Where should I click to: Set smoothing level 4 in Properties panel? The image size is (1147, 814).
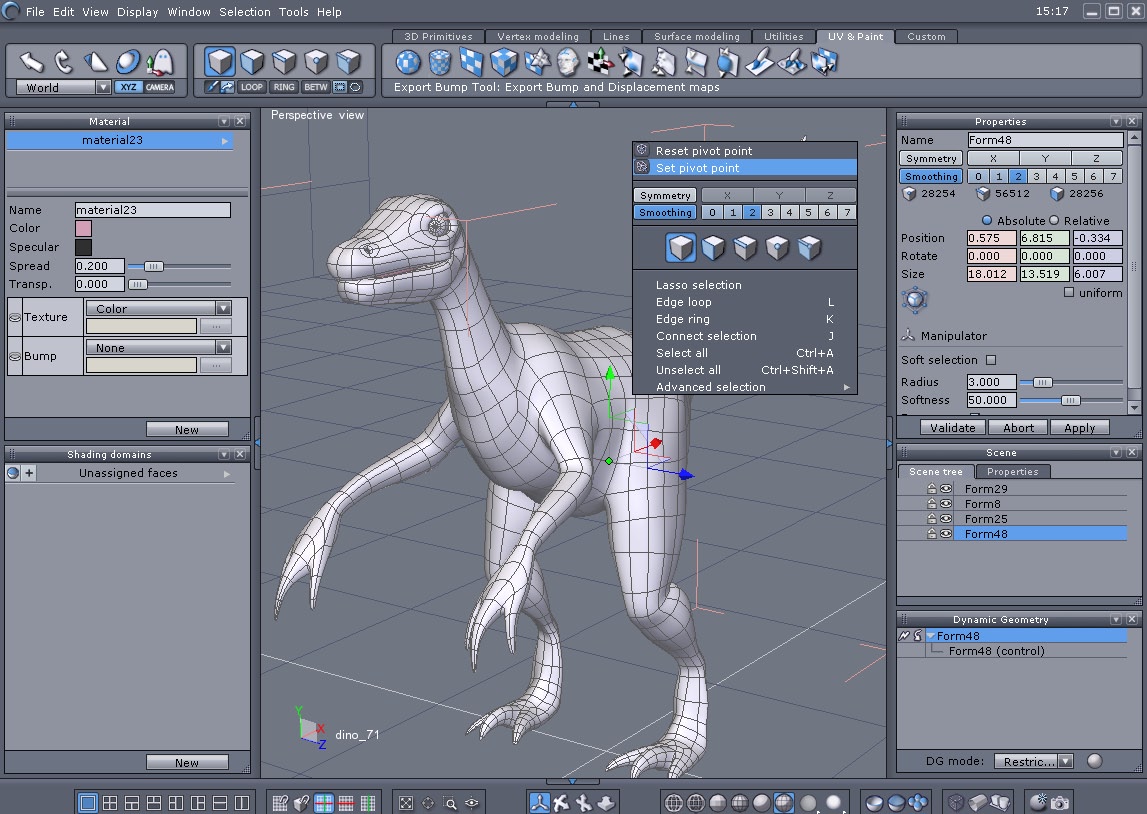pyautogui.click(x=1056, y=176)
